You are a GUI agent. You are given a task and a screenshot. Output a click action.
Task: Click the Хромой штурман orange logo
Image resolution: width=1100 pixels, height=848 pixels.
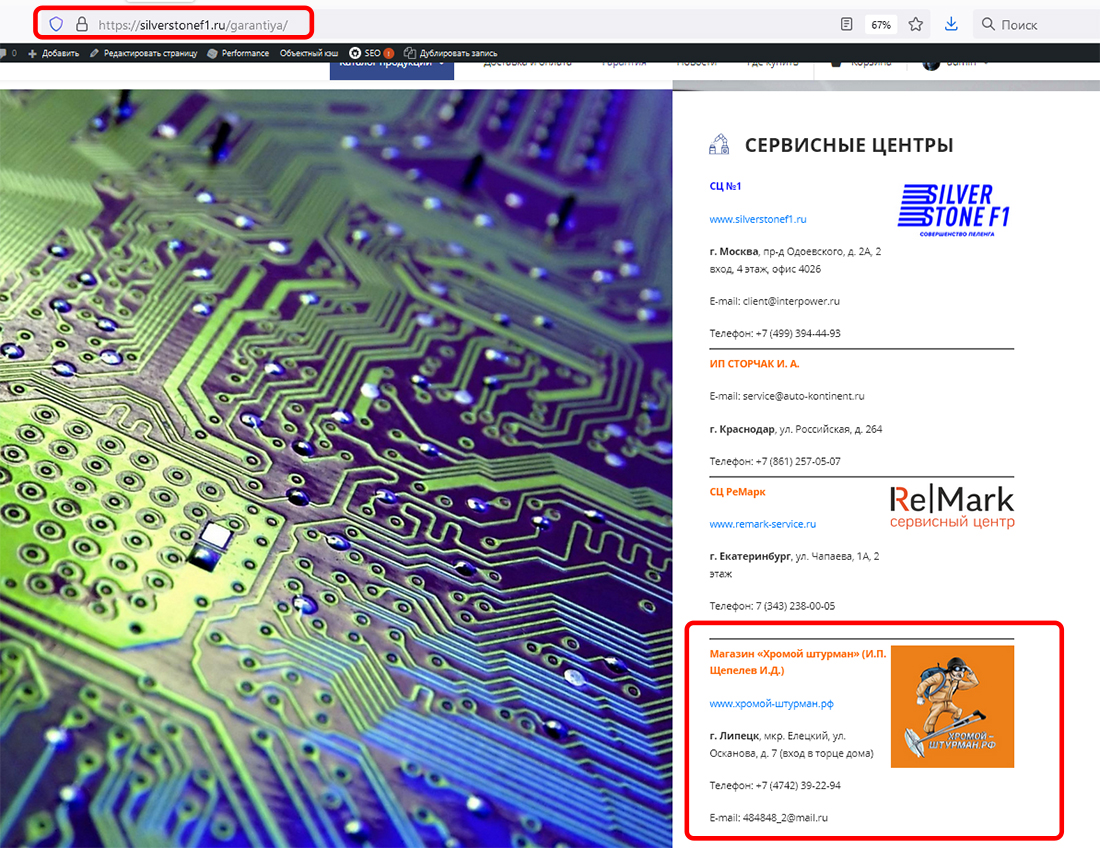pyautogui.click(x=952, y=706)
